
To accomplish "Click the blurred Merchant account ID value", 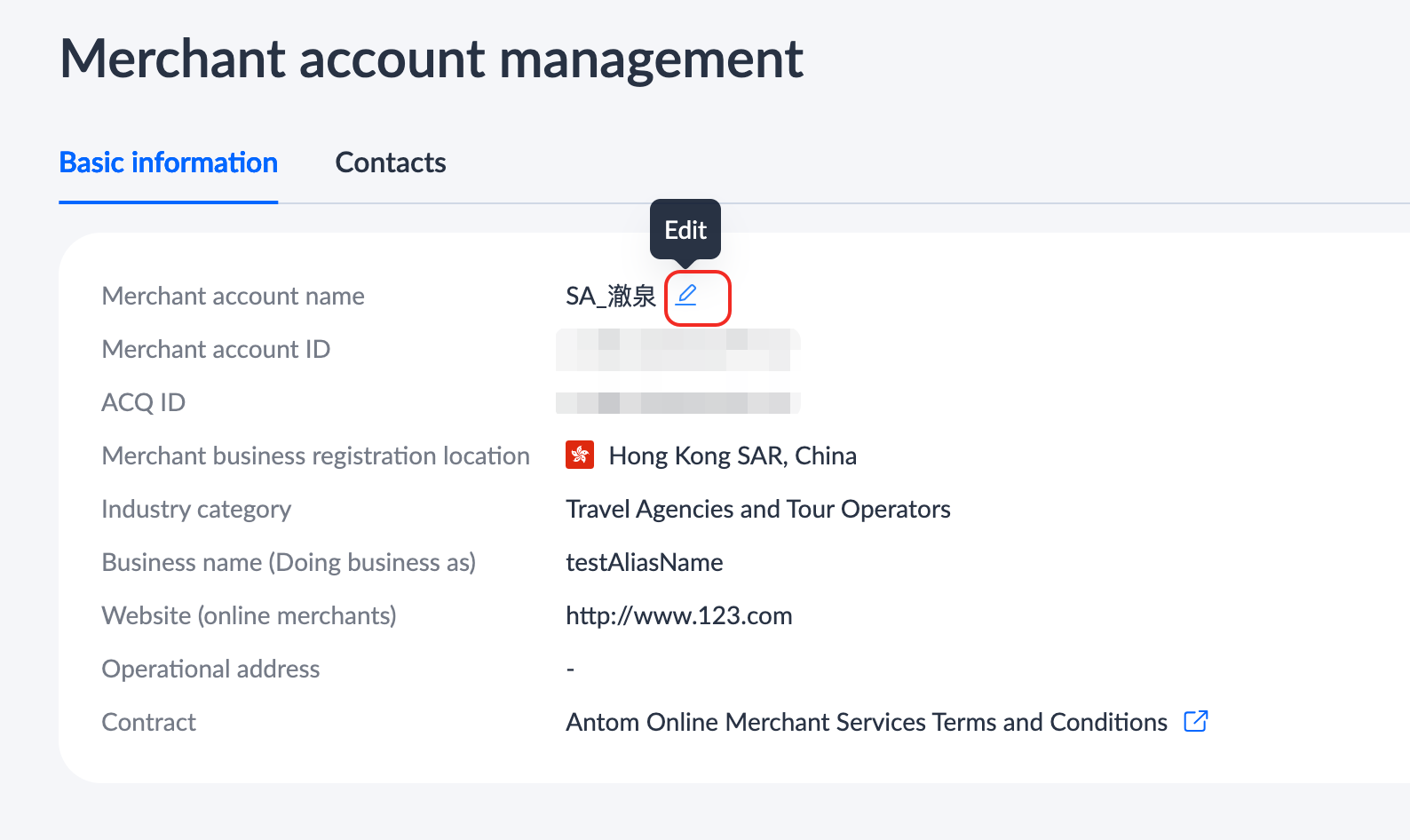I will pos(677,349).
